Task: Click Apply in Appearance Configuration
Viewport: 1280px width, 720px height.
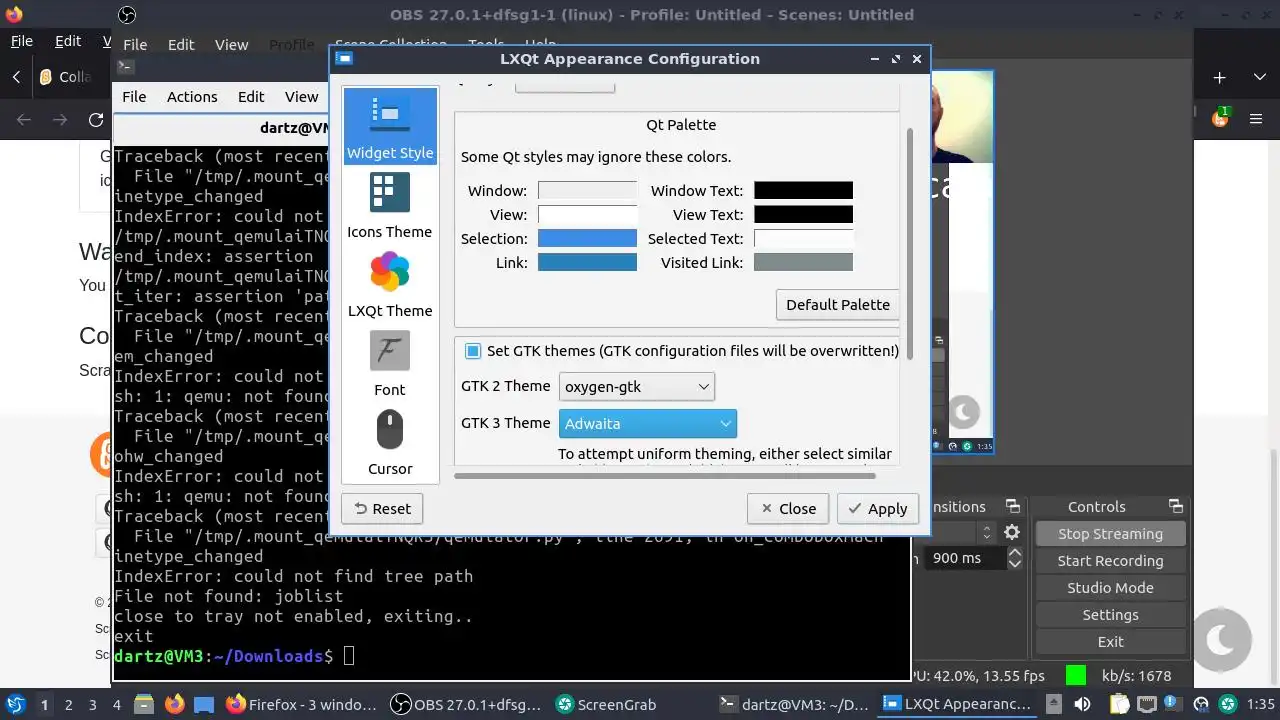Action: [x=878, y=508]
